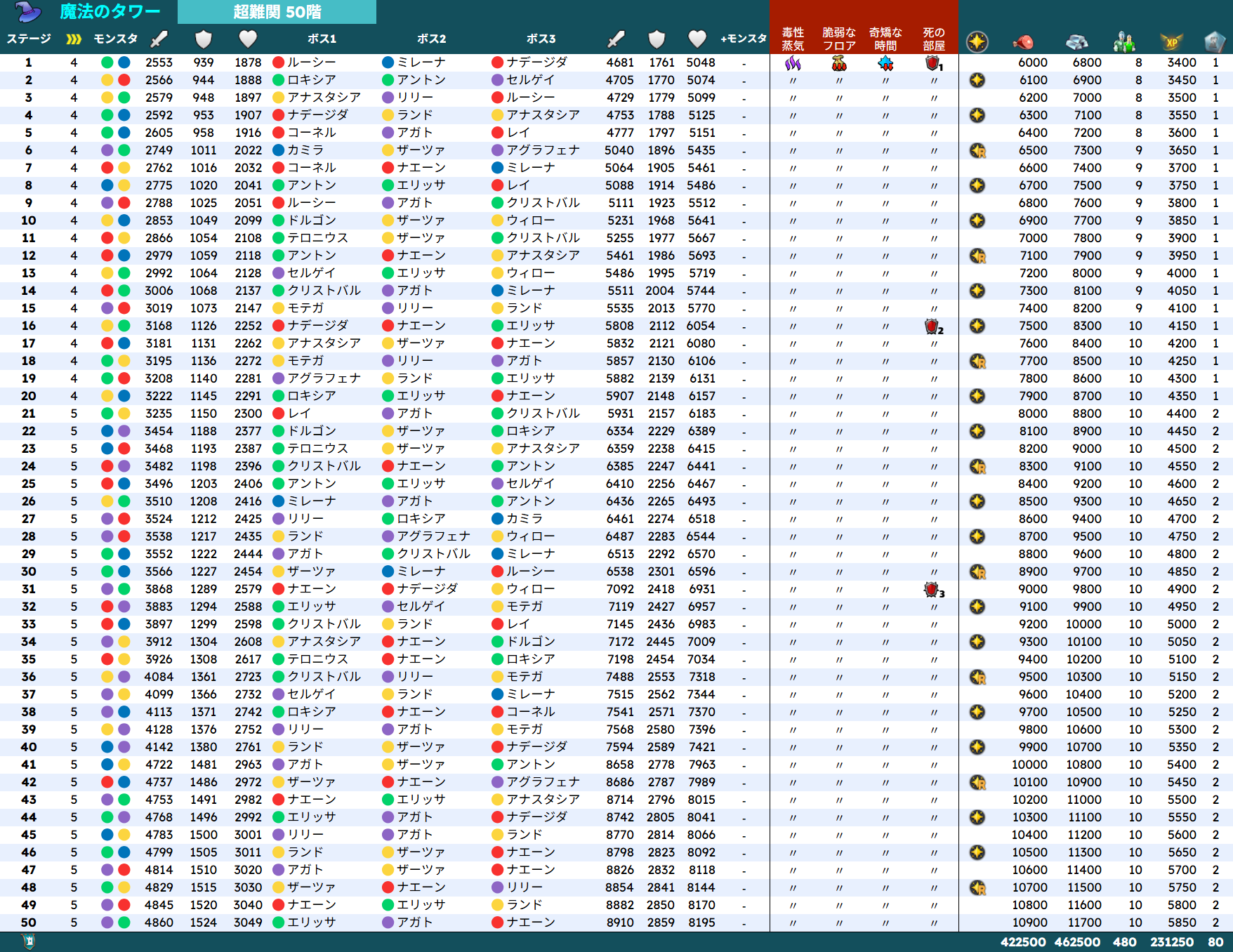Click the blue odd-time icon in stage 1
Screen dimensions: 1233x952
[885, 63]
